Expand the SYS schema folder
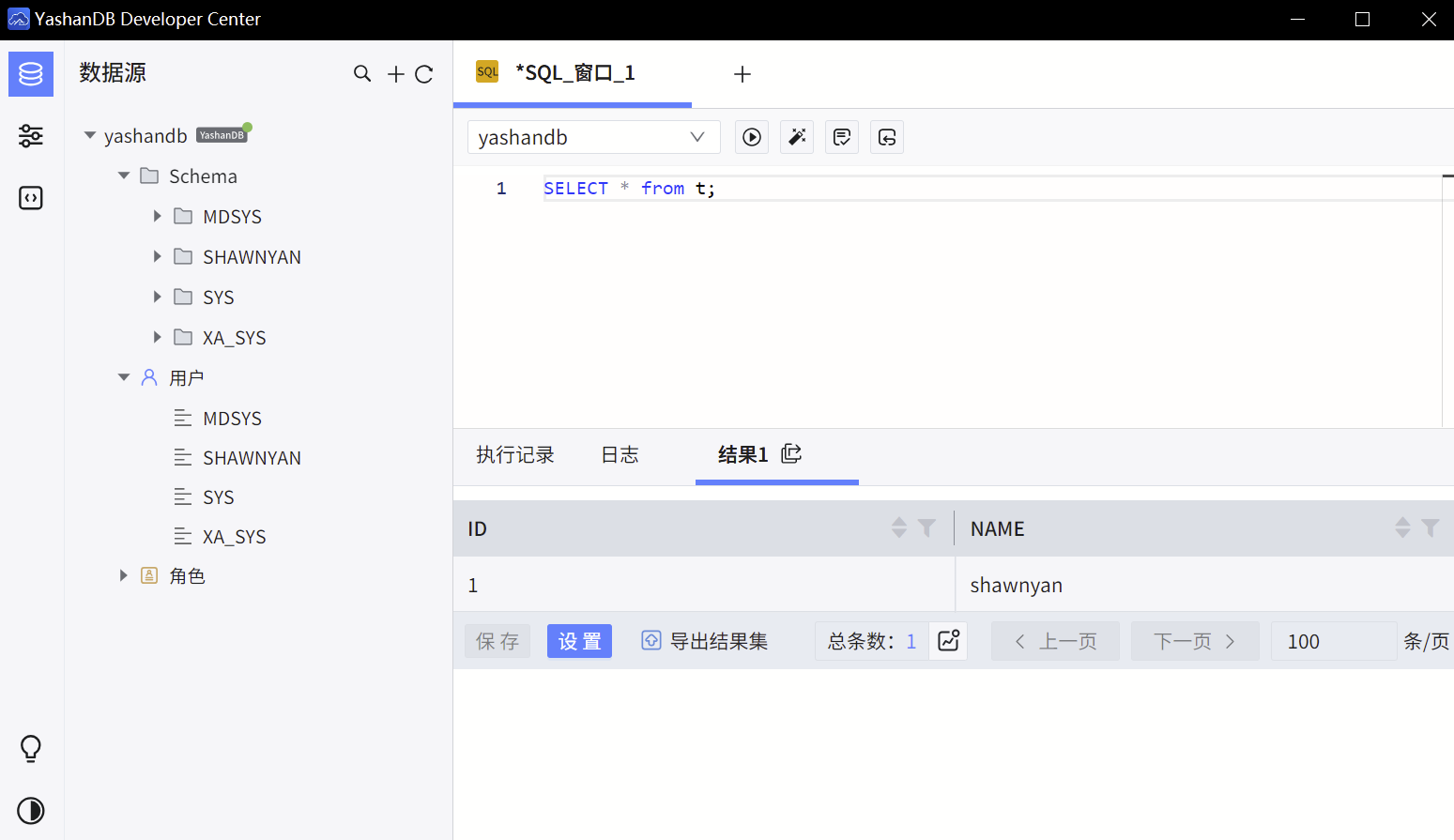1454x840 pixels. click(158, 297)
